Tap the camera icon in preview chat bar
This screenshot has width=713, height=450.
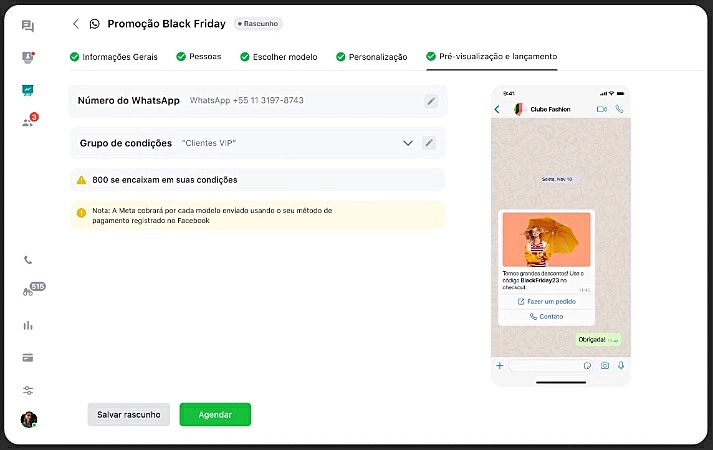pyautogui.click(x=604, y=365)
